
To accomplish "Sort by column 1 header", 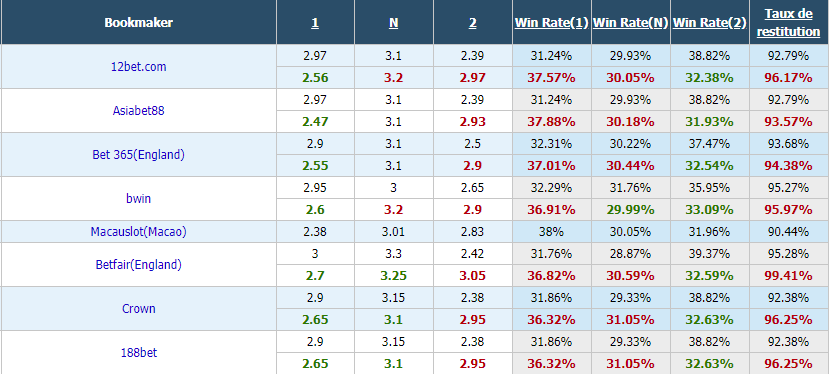I will [315, 23].
